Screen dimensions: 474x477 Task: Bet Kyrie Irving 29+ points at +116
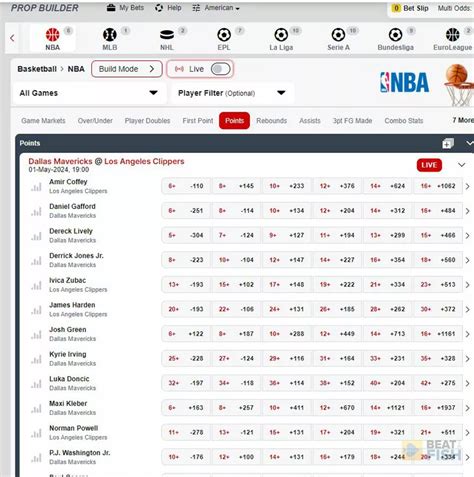click(287, 358)
